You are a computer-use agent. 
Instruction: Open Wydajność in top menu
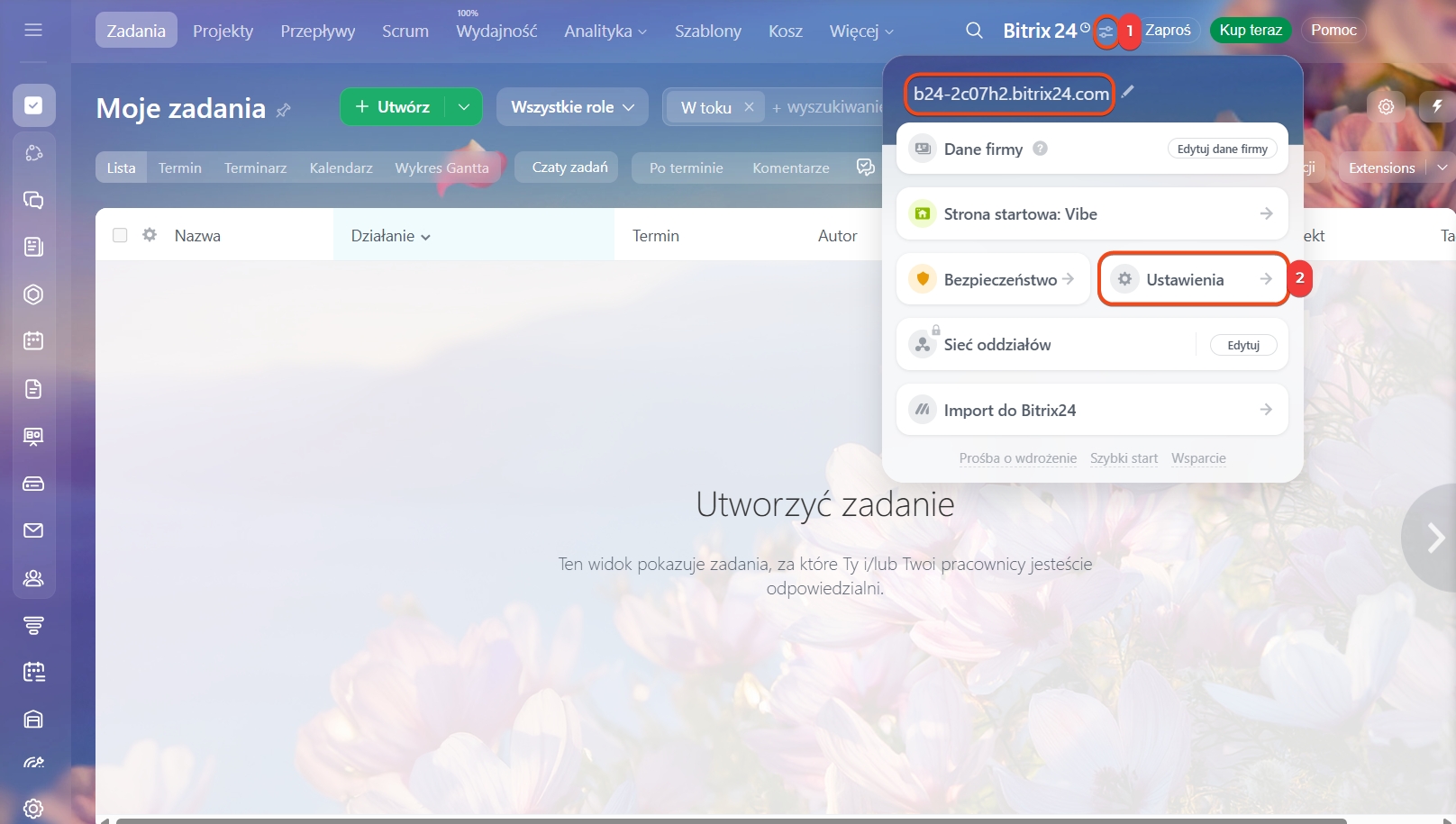(496, 31)
